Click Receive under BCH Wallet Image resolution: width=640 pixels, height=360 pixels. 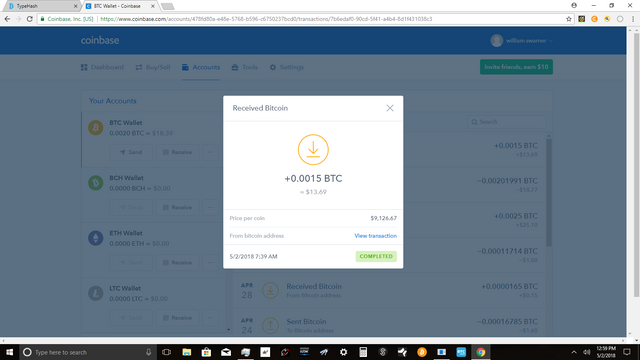pyautogui.click(x=178, y=207)
